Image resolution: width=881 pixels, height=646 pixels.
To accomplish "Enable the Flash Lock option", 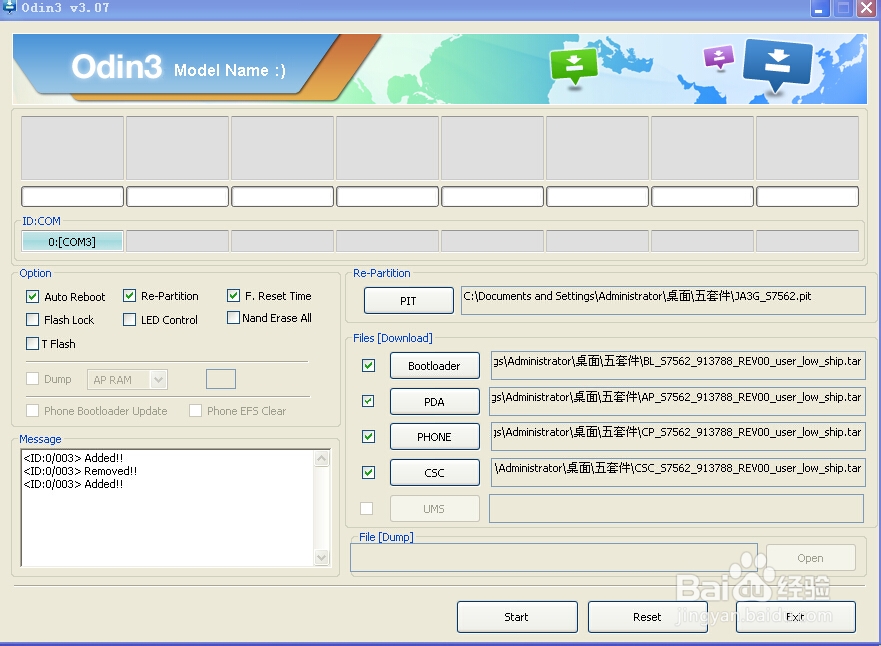I will point(33,320).
